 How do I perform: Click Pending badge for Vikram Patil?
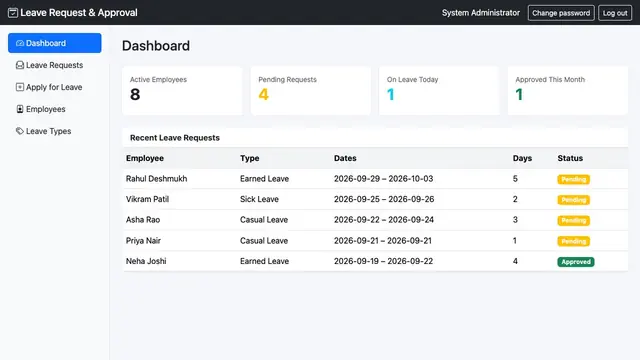coord(573,200)
